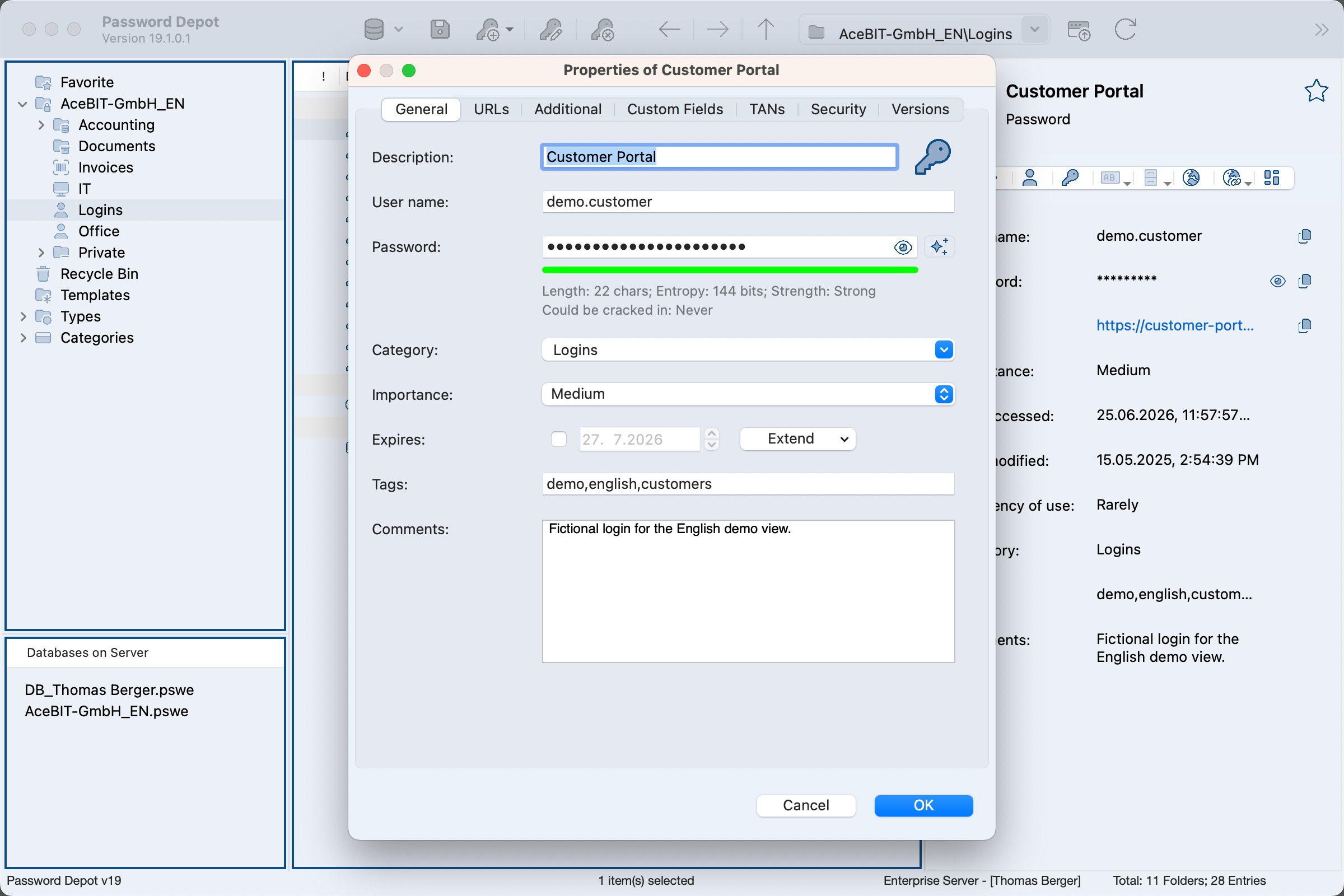Screen dimensions: 1344x896
Task: Select the Office folder in tree
Action: click(x=99, y=231)
